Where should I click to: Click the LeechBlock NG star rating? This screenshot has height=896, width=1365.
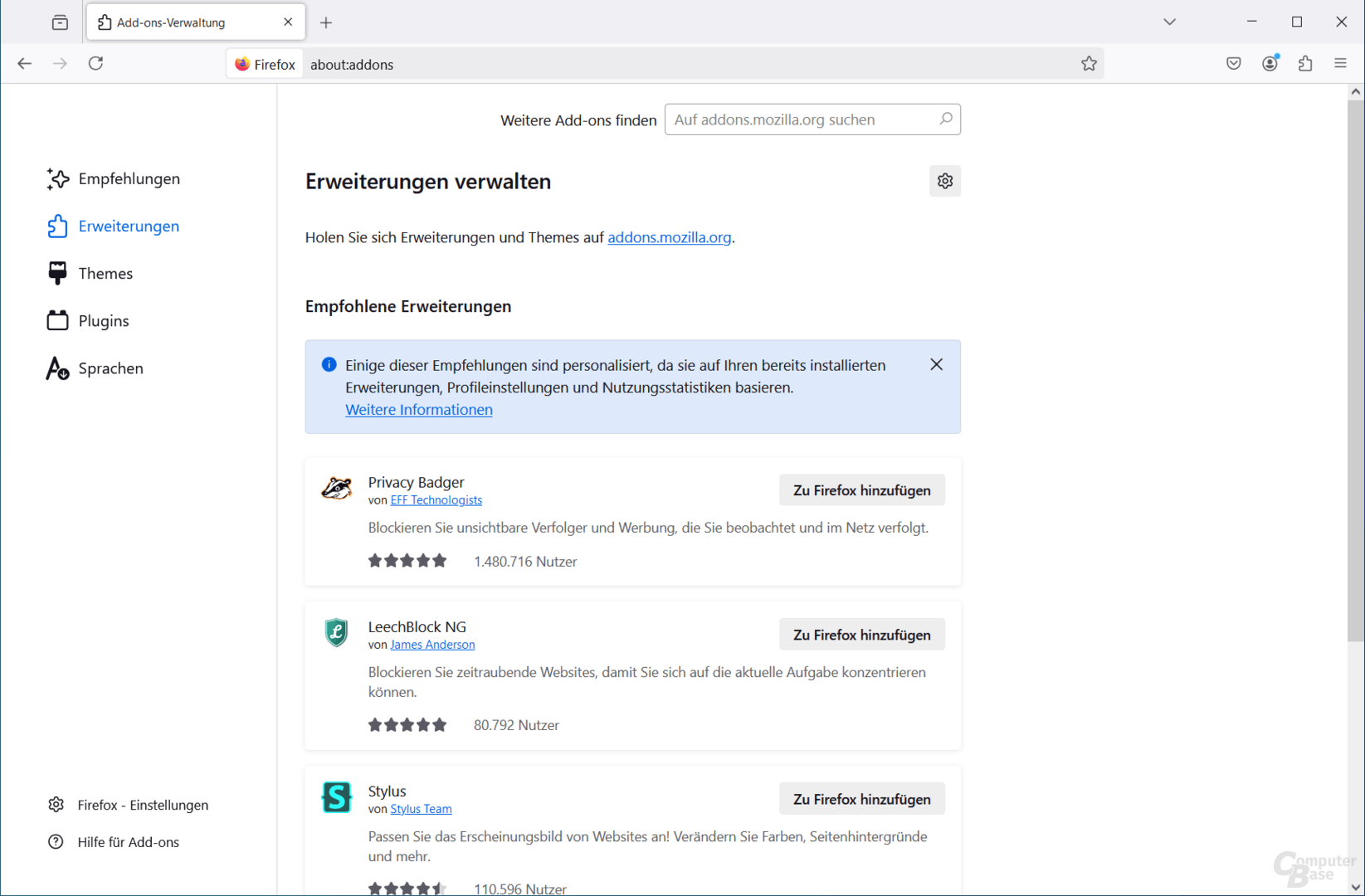click(407, 724)
